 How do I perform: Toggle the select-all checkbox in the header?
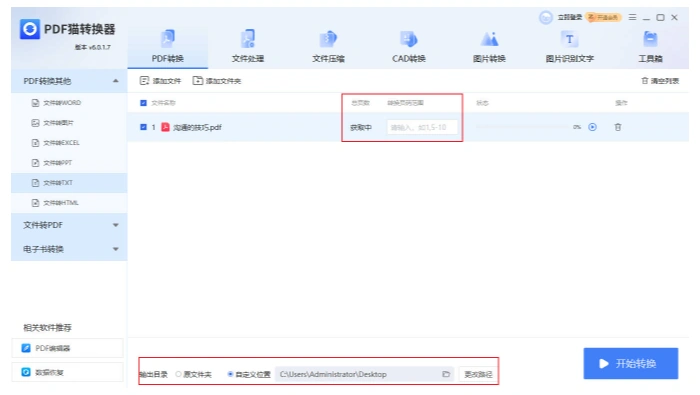point(143,103)
